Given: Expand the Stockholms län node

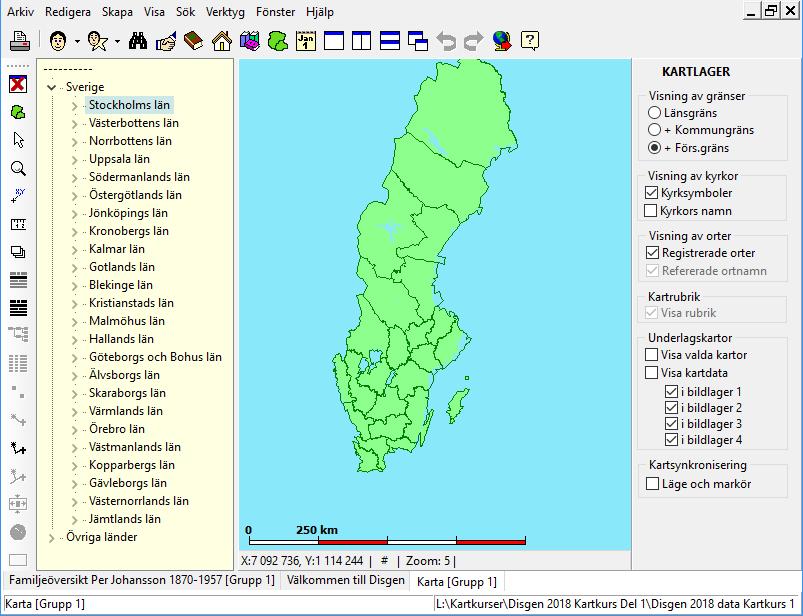Looking at the screenshot, I should [x=75, y=106].
